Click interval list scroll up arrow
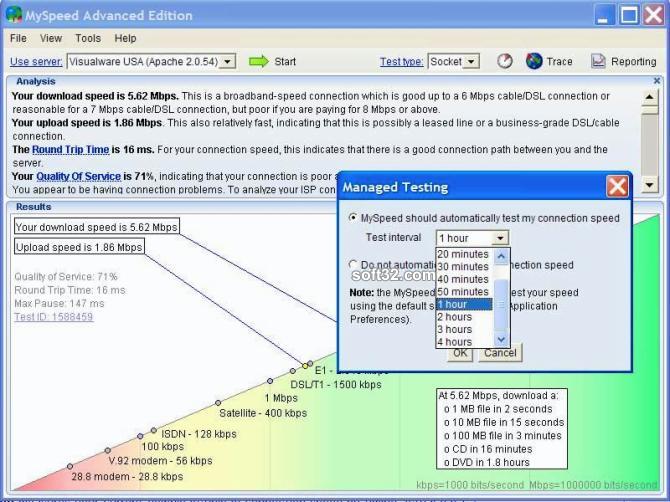Image resolution: width=670 pixels, height=502 pixels. coord(501,256)
